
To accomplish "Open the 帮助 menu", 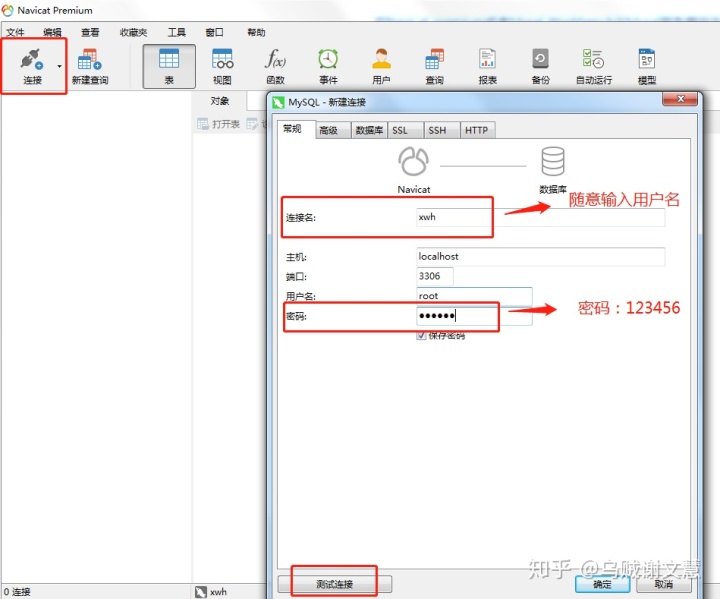I will point(256,32).
